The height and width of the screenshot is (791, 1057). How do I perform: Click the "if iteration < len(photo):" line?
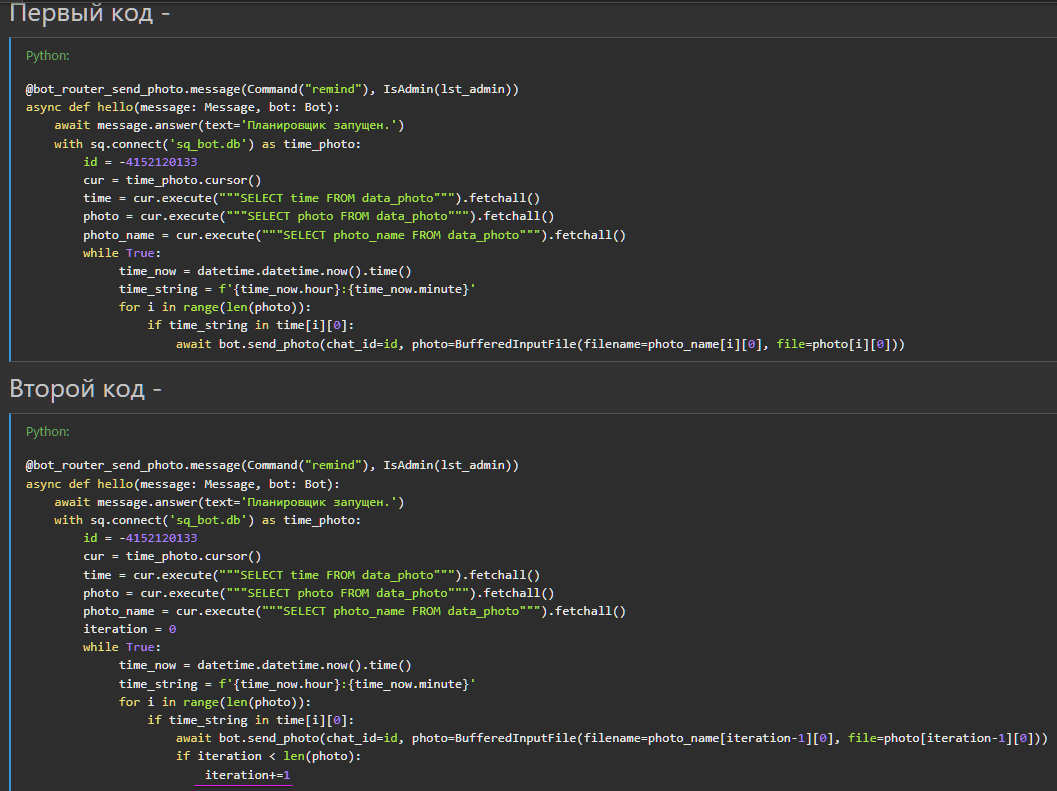268,756
